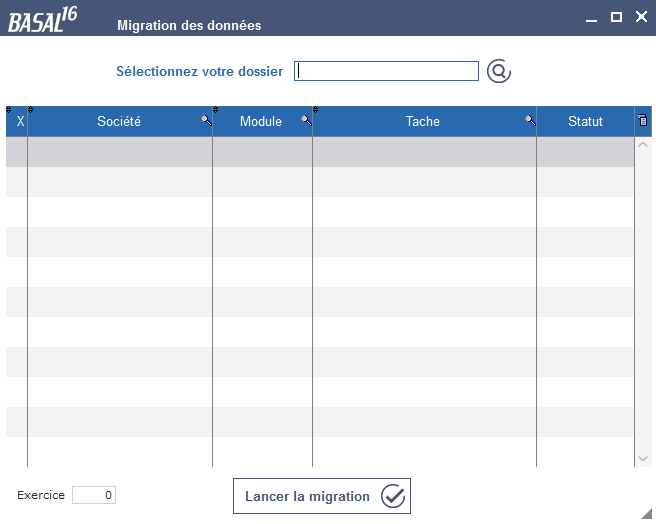This screenshot has width=656, height=524.
Task: Launch migration with Lancer la migration button
Action: pos(322,496)
